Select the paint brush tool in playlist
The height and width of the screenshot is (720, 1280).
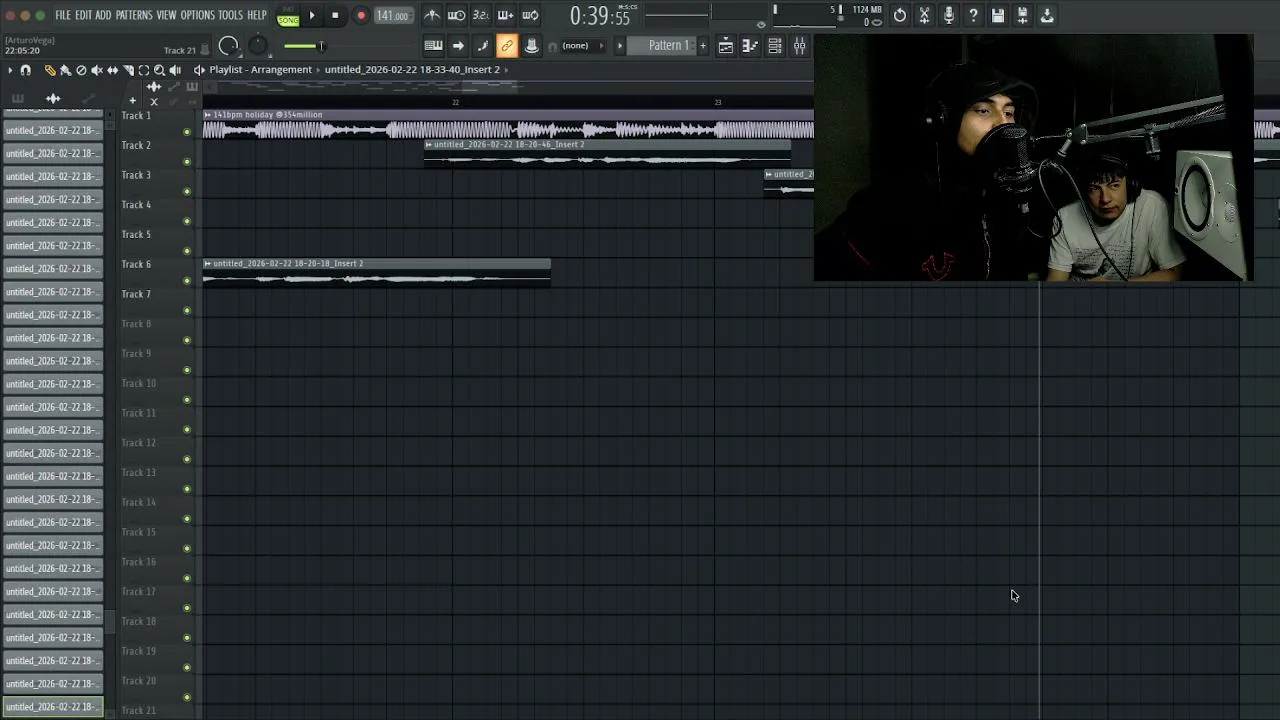point(65,70)
